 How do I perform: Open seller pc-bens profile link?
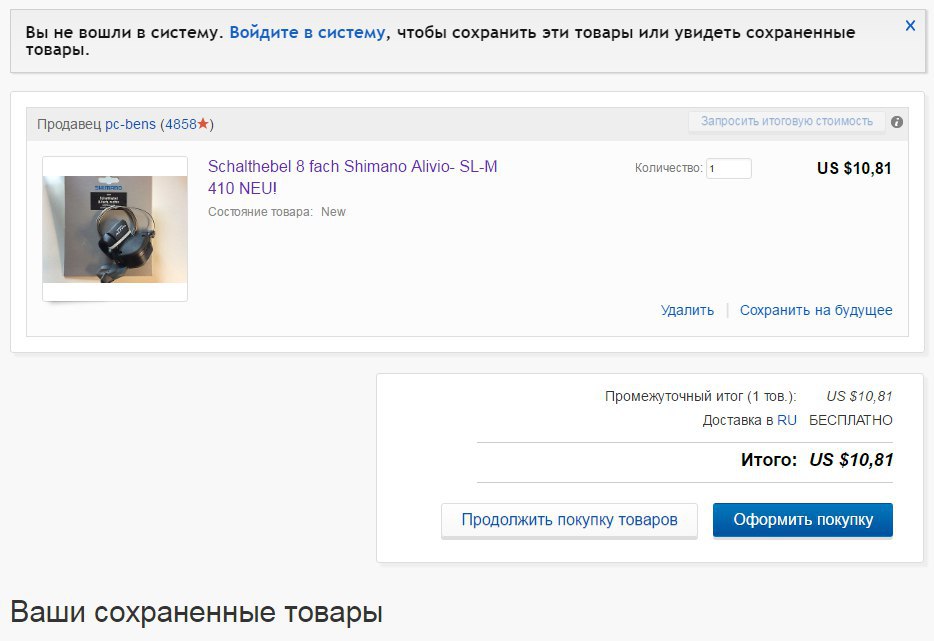(130, 124)
